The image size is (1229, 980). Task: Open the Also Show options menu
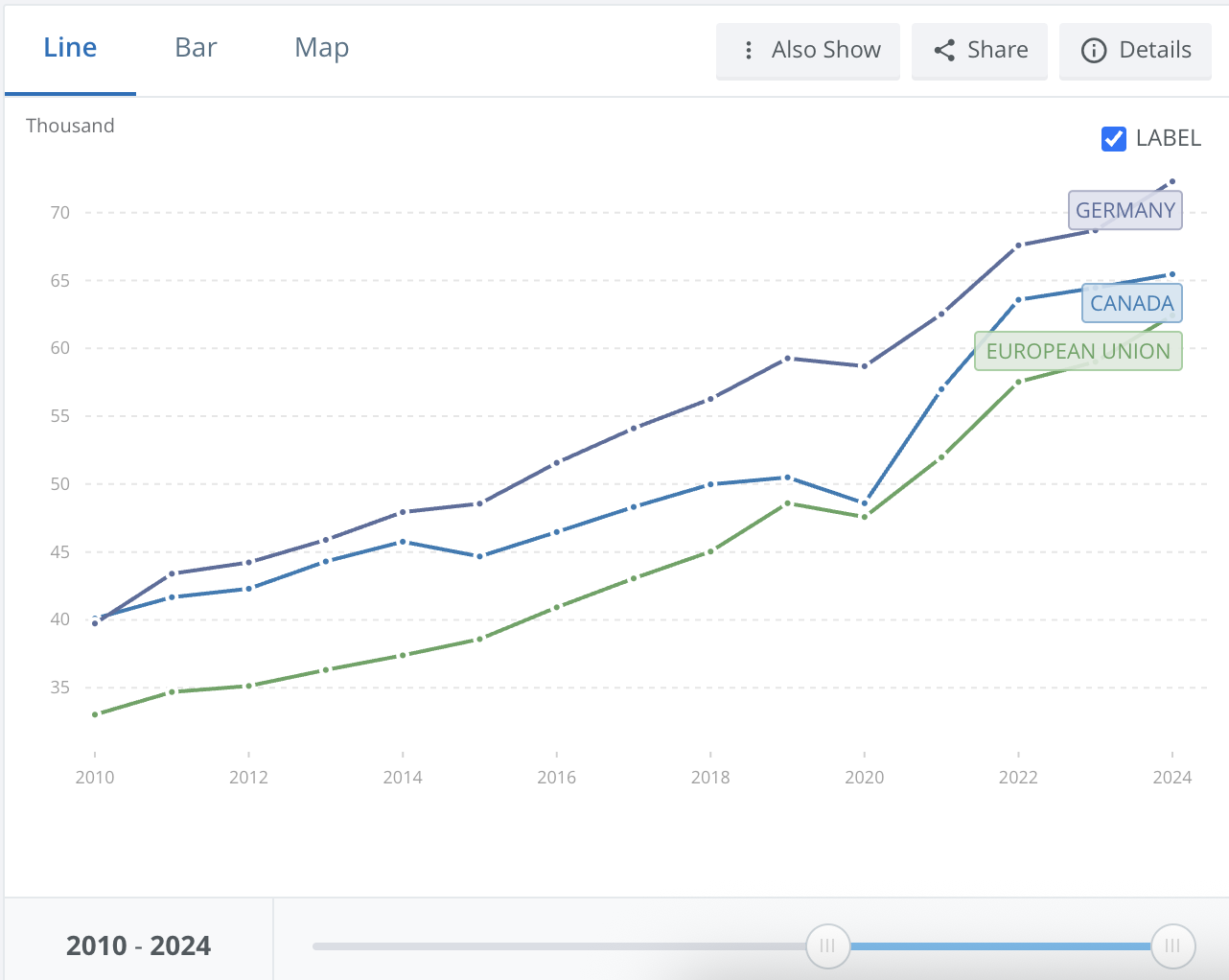pos(808,51)
